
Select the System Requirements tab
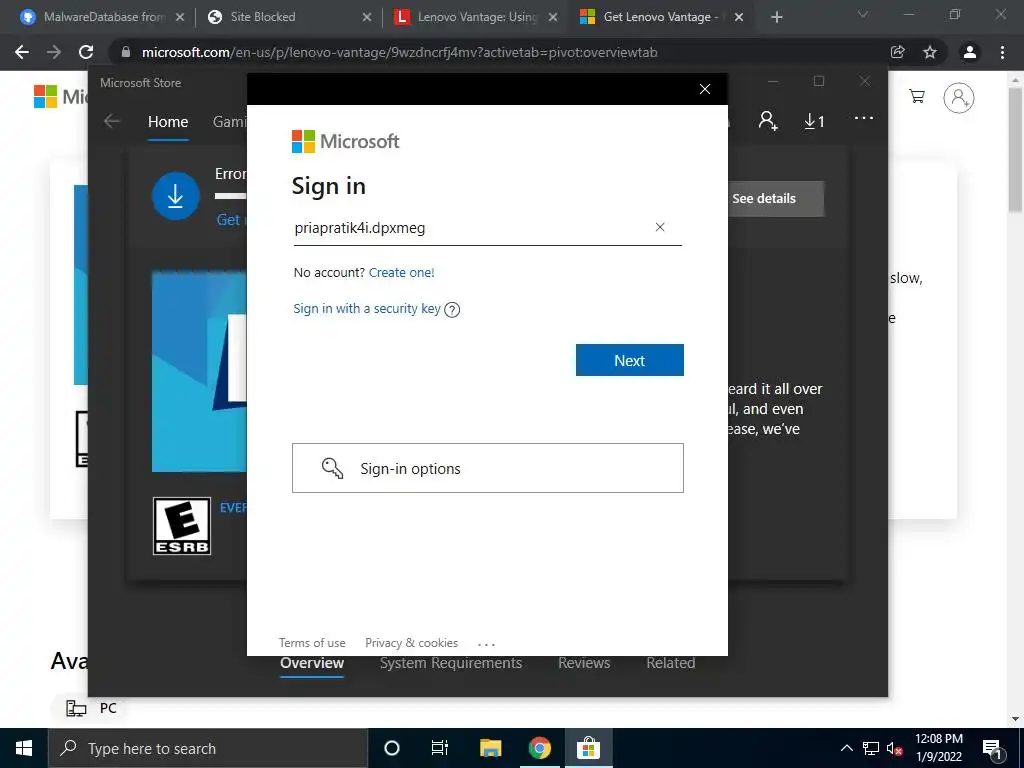point(451,663)
